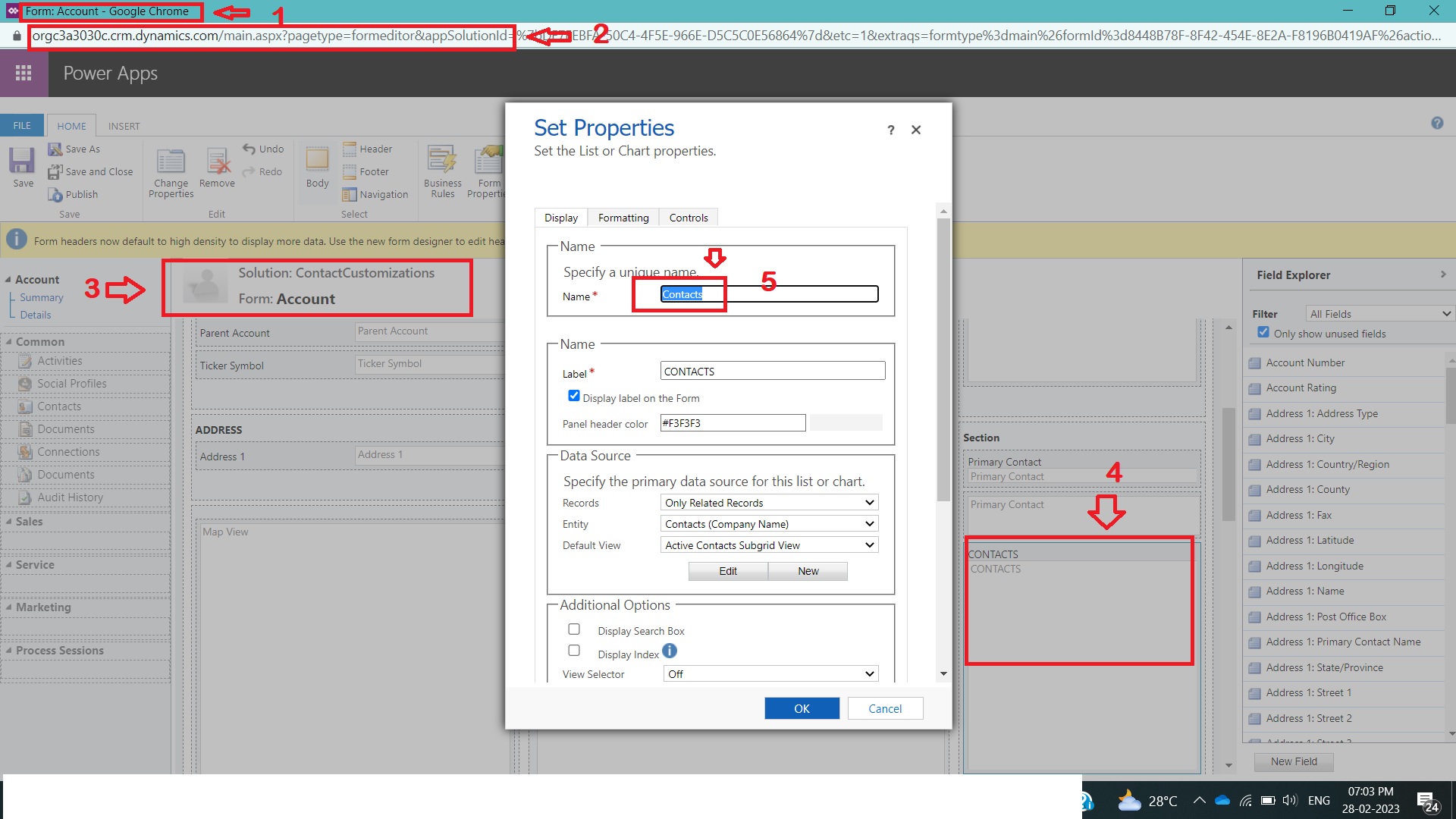Open the View Selector dropdown
1456x819 pixels.
[x=771, y=674]
